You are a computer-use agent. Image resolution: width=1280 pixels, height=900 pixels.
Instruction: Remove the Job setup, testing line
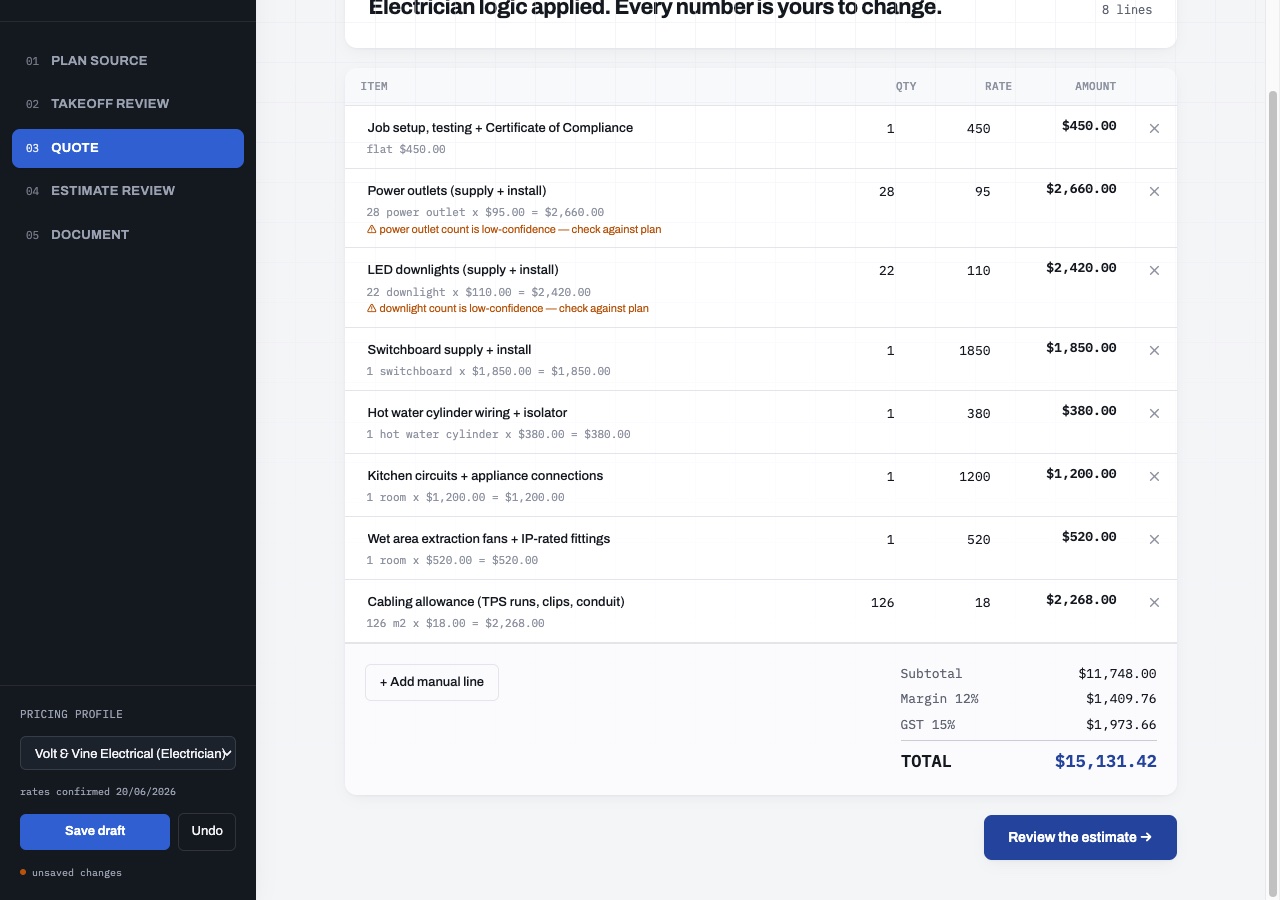pyautogui.click(x=1154, y=129)
